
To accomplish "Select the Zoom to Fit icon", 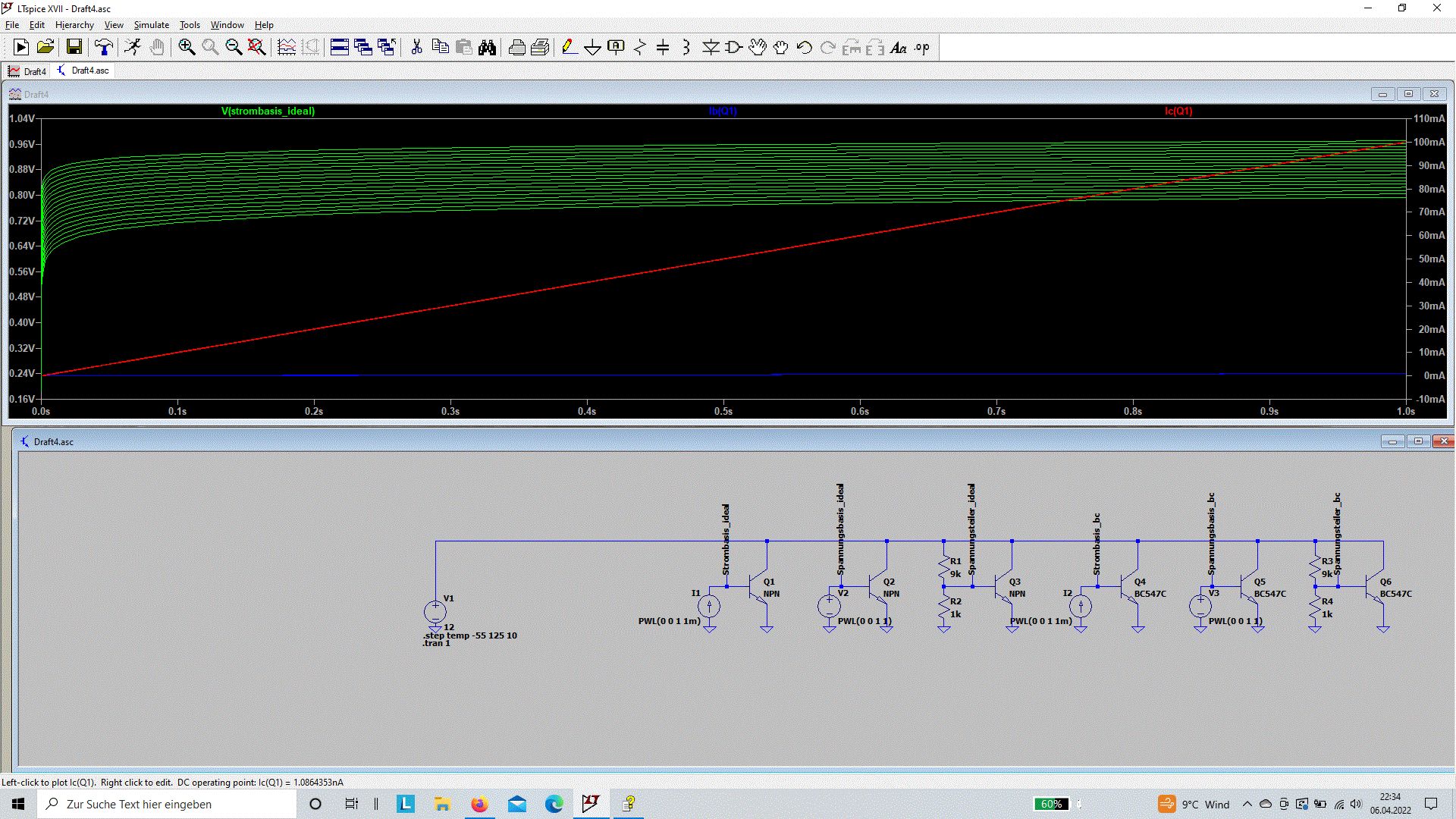I will [257, 48].
